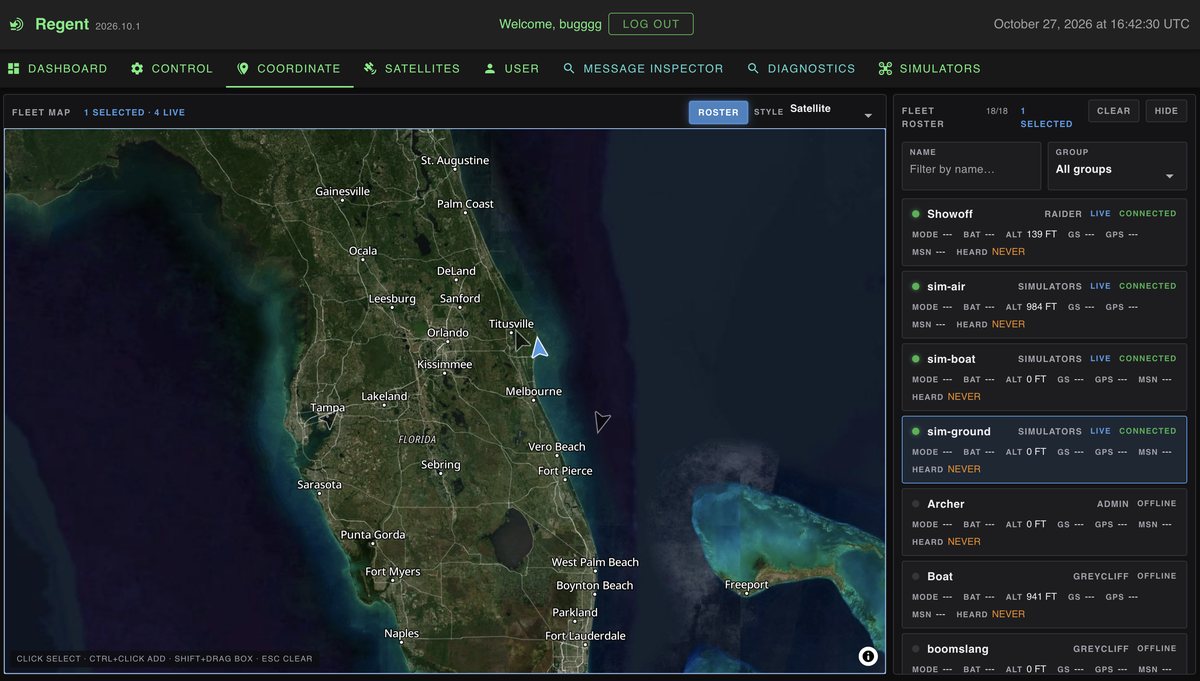The width and height of the screenshot is (1200, 681).
Task: Click the West Palm Beach map label
Action: coord(595,563)
